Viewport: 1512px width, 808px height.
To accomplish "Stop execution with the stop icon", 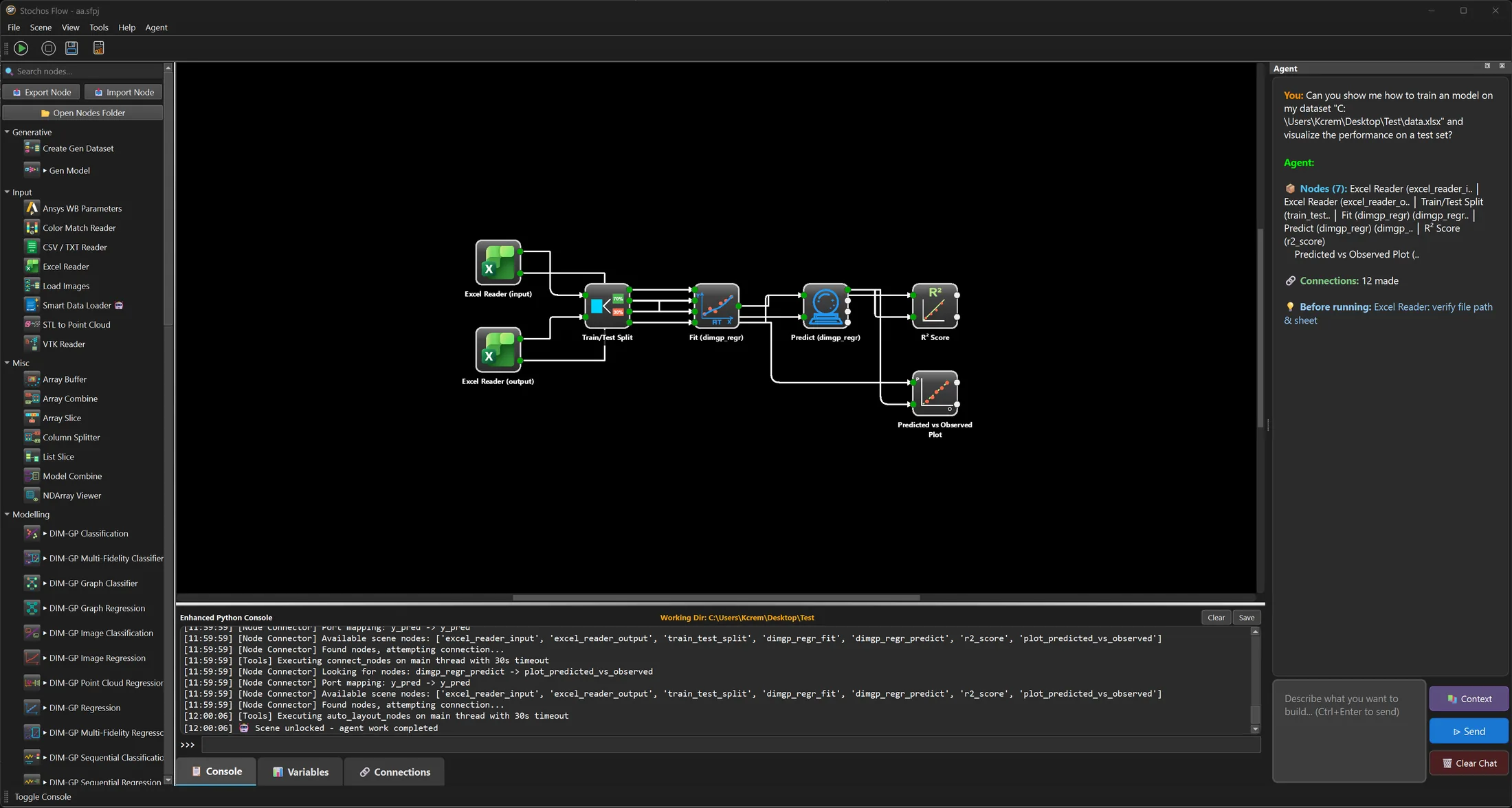I will click(x=48, y=48).
